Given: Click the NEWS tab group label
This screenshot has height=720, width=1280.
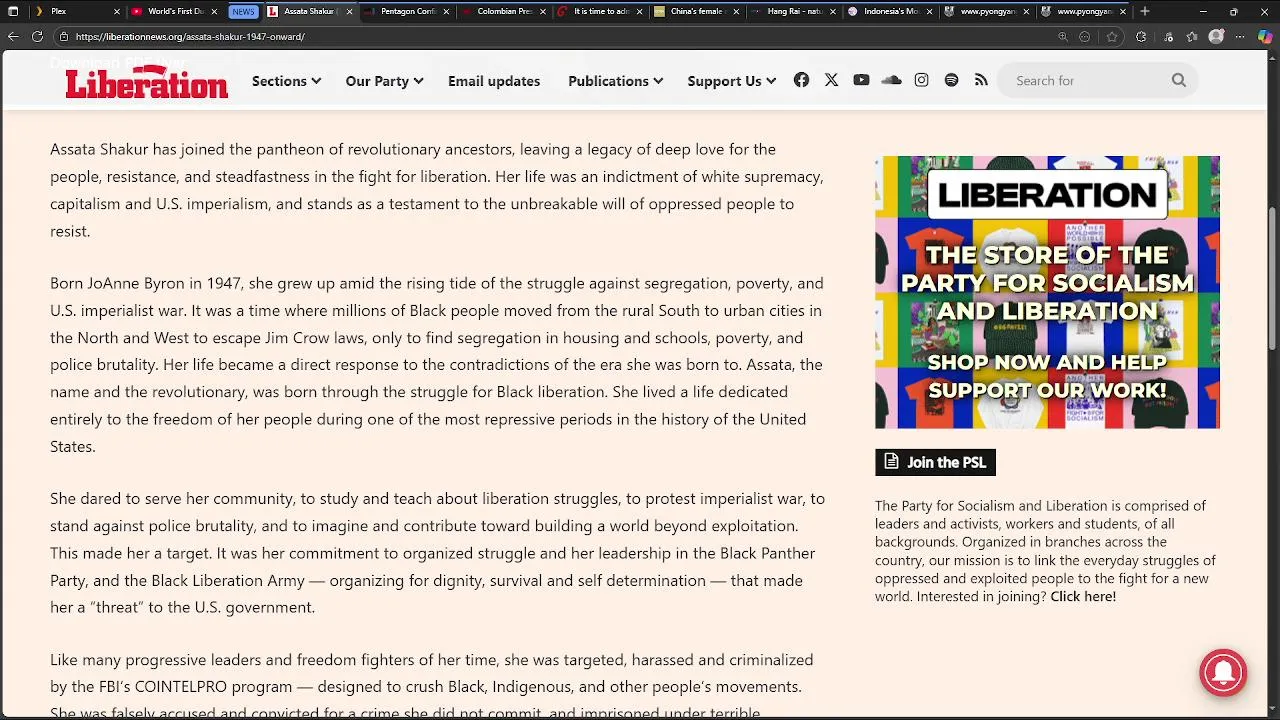Looking at the screenshot, I should [x=243, y=11].
